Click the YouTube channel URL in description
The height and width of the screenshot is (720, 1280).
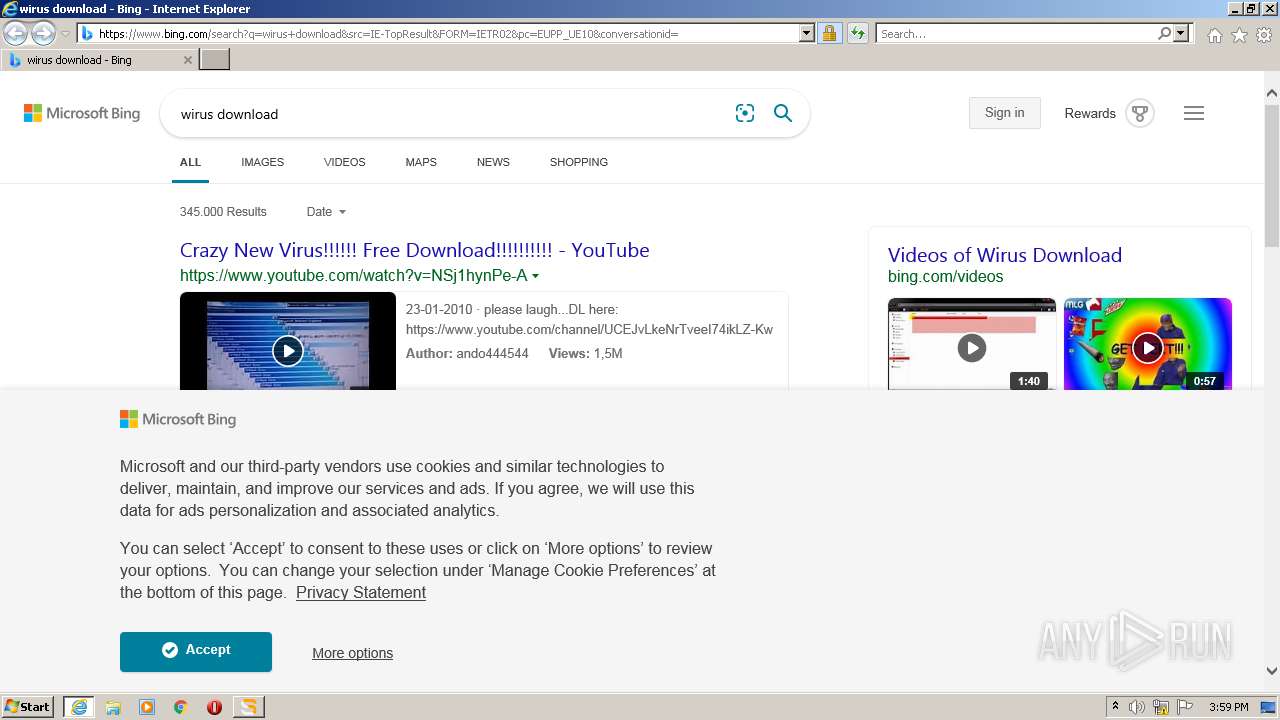pos(589,329)
